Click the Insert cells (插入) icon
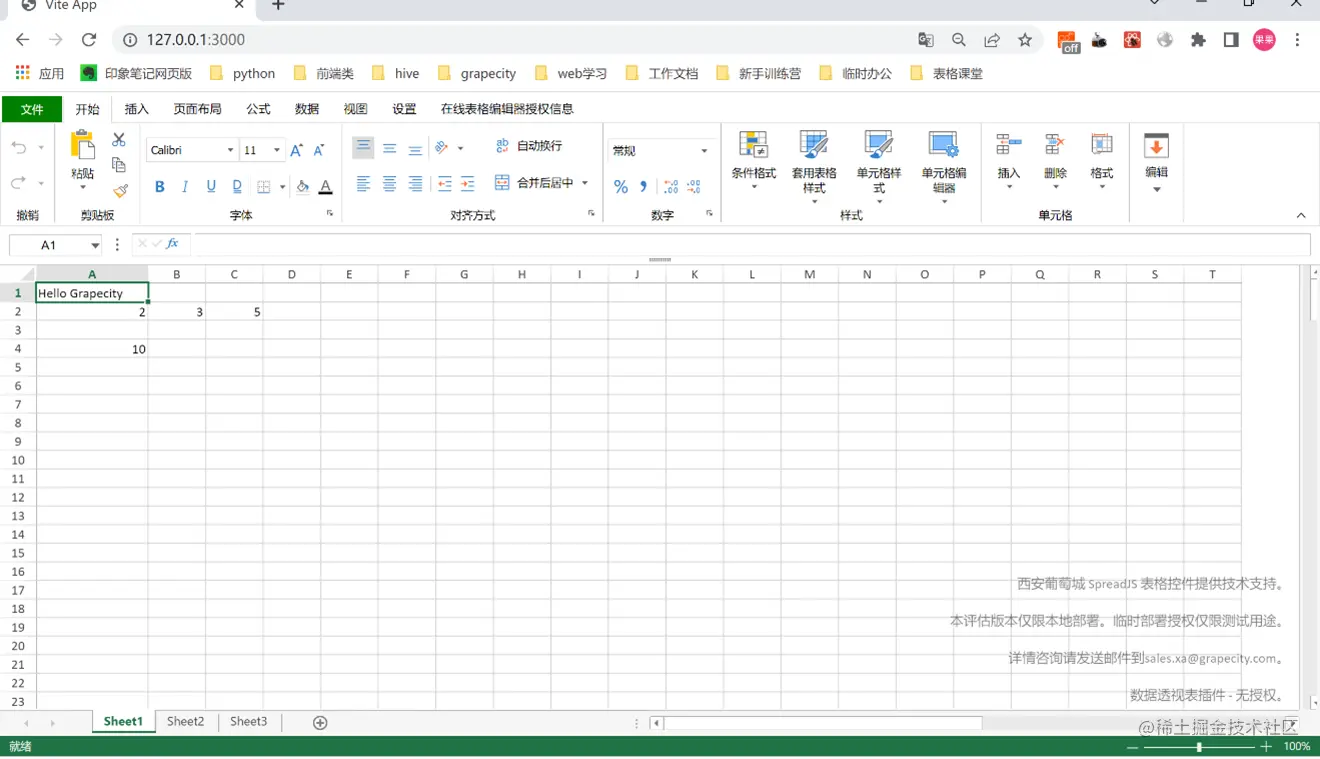This screenshot has width=1320, height=759. (x=1008, y=145)
